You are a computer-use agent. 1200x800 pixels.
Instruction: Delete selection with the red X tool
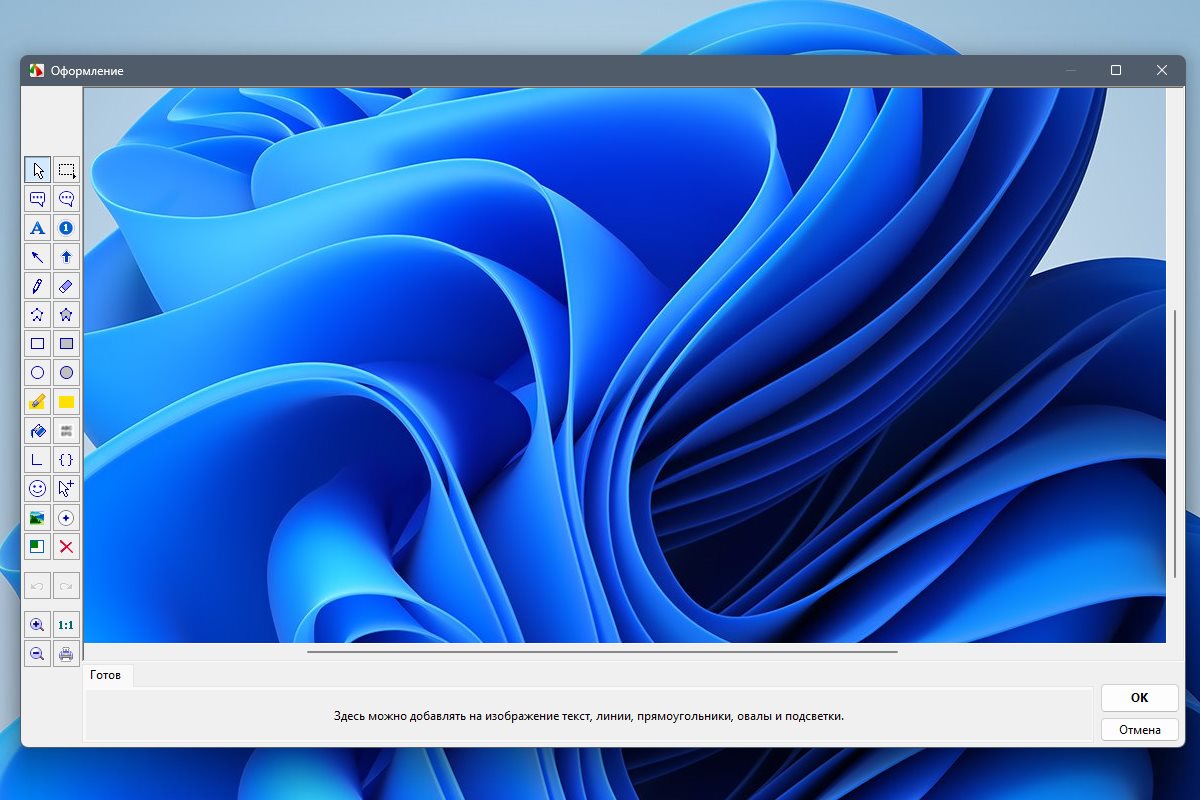pyautogui.click(x=66, y=547)
